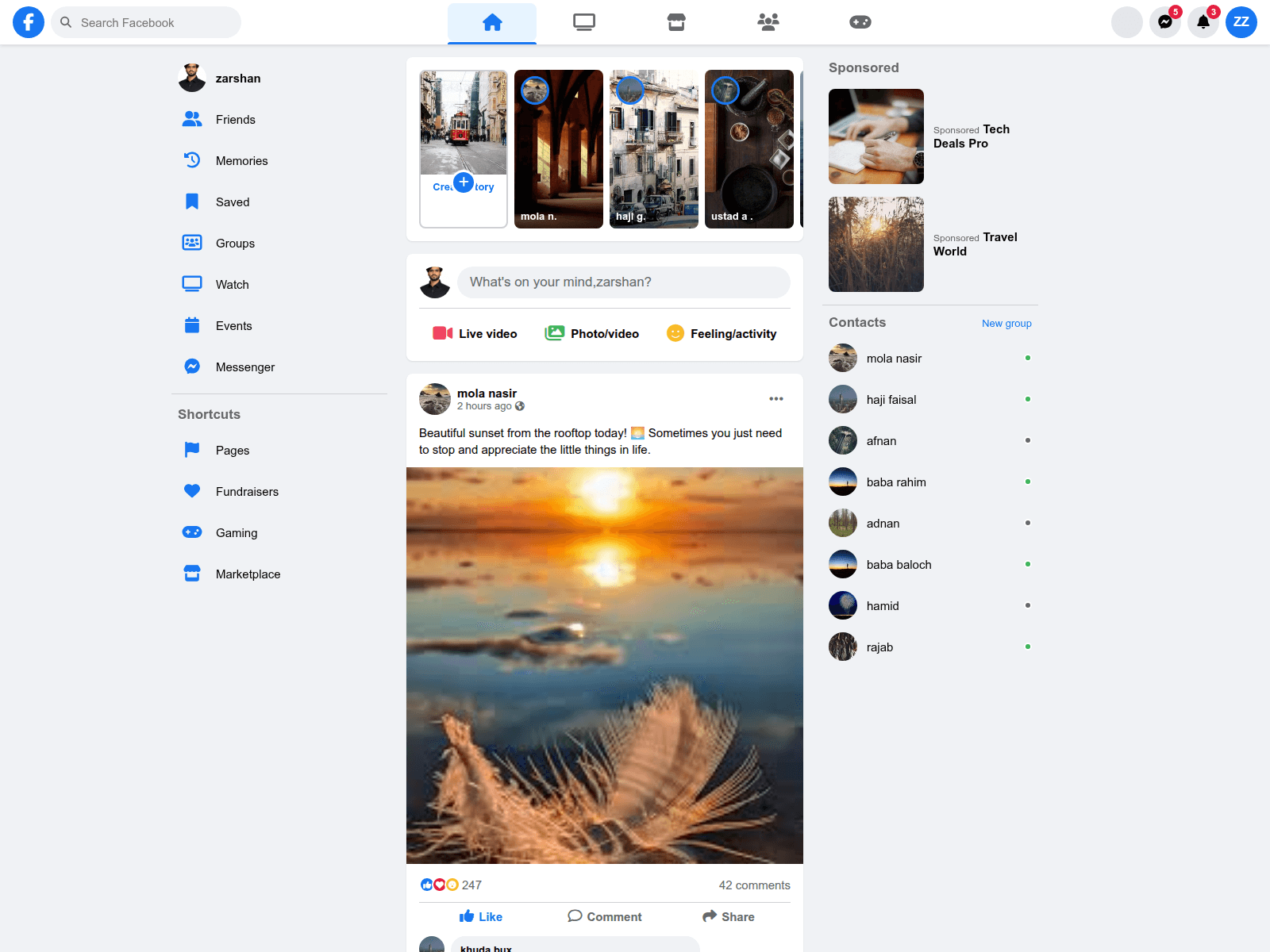Click the New group link

tap(1006, 324)
